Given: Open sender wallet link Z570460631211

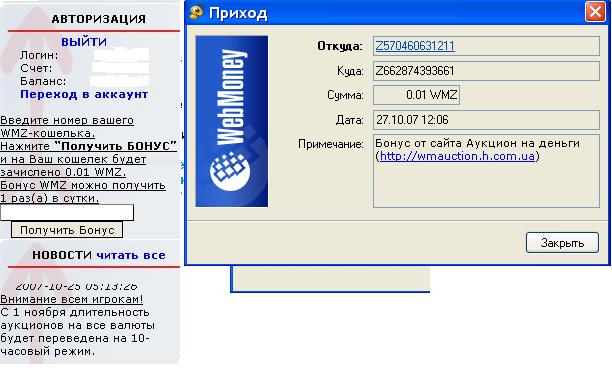Looking at the screenshot, I should click(415, 46).
